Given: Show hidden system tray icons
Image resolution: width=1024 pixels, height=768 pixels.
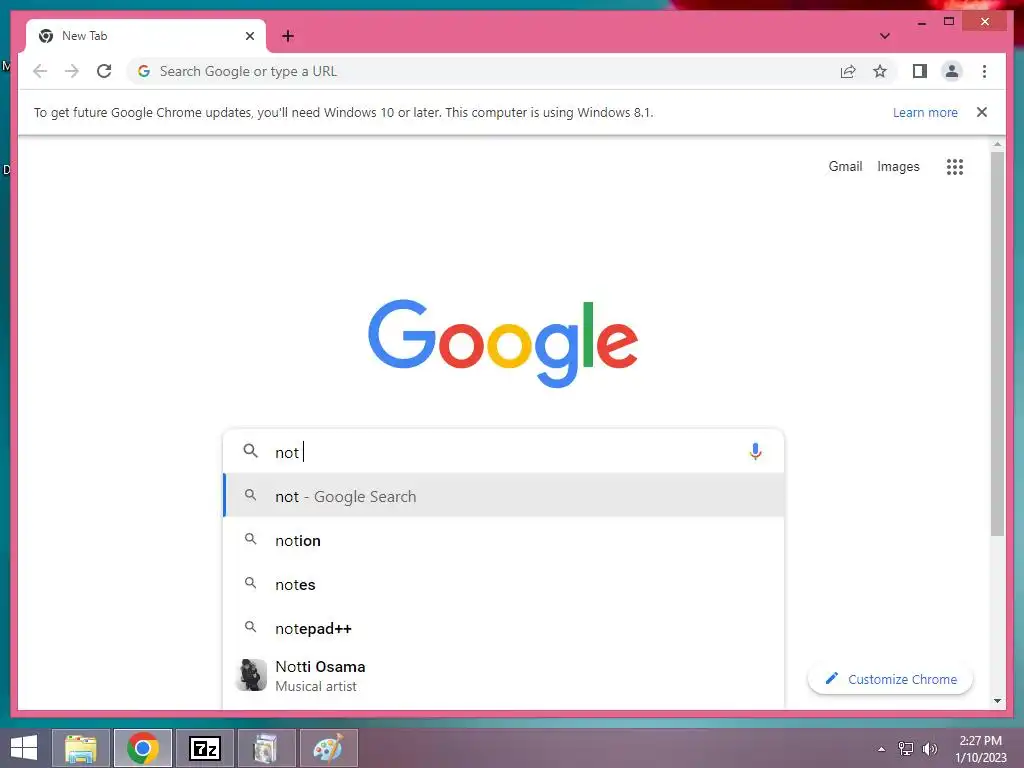Looking at the screenshot, I should point(881,750).
